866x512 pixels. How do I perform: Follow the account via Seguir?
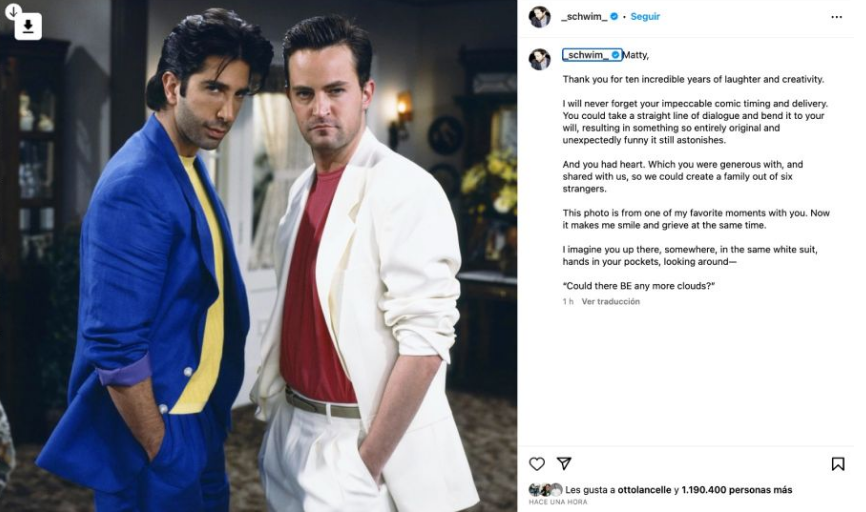645,17
